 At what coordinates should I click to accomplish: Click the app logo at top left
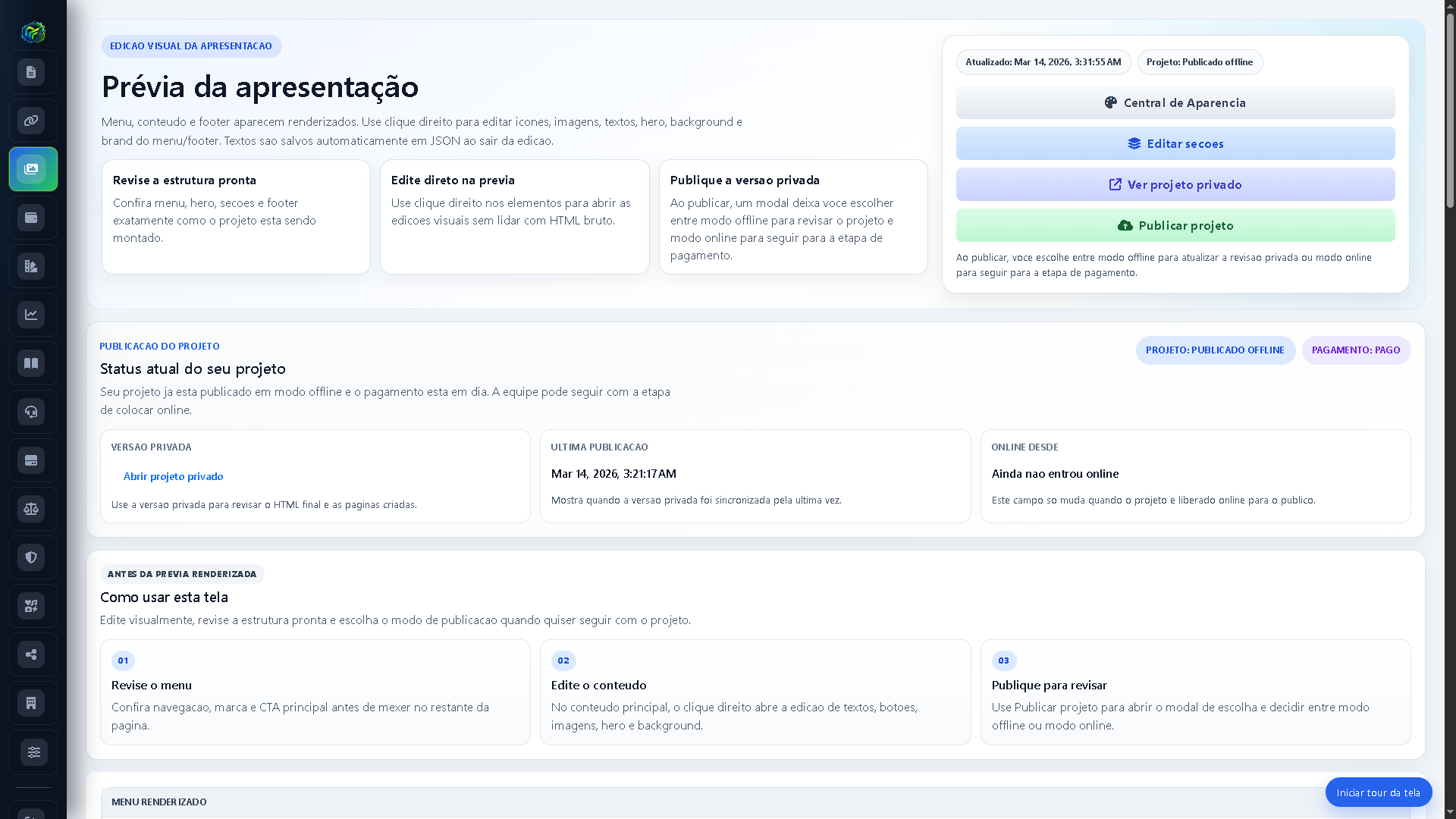(33, 32)
